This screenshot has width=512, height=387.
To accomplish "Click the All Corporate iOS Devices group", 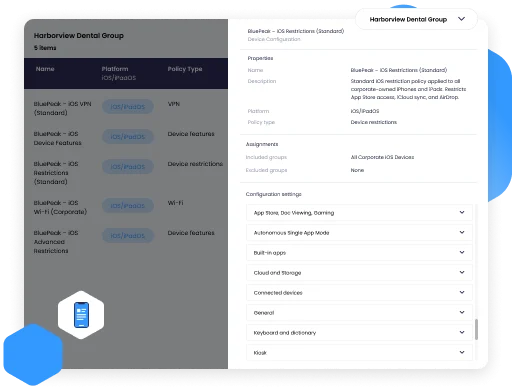I will pyautogui.click(x=382, y=157).
